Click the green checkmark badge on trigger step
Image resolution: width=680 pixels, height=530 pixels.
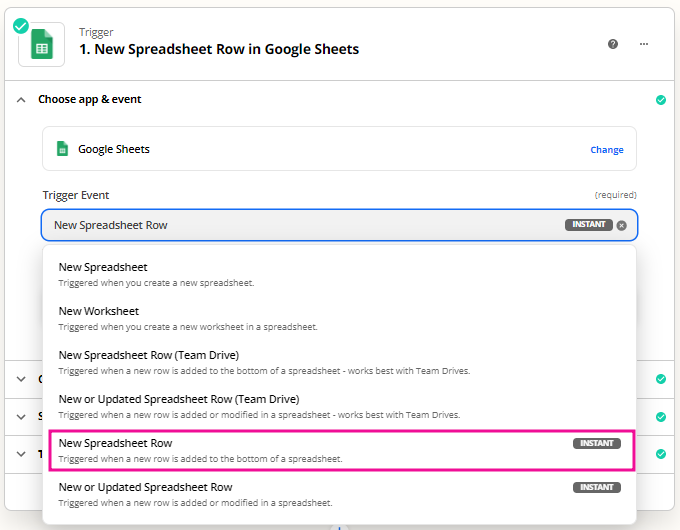point(21,25)
